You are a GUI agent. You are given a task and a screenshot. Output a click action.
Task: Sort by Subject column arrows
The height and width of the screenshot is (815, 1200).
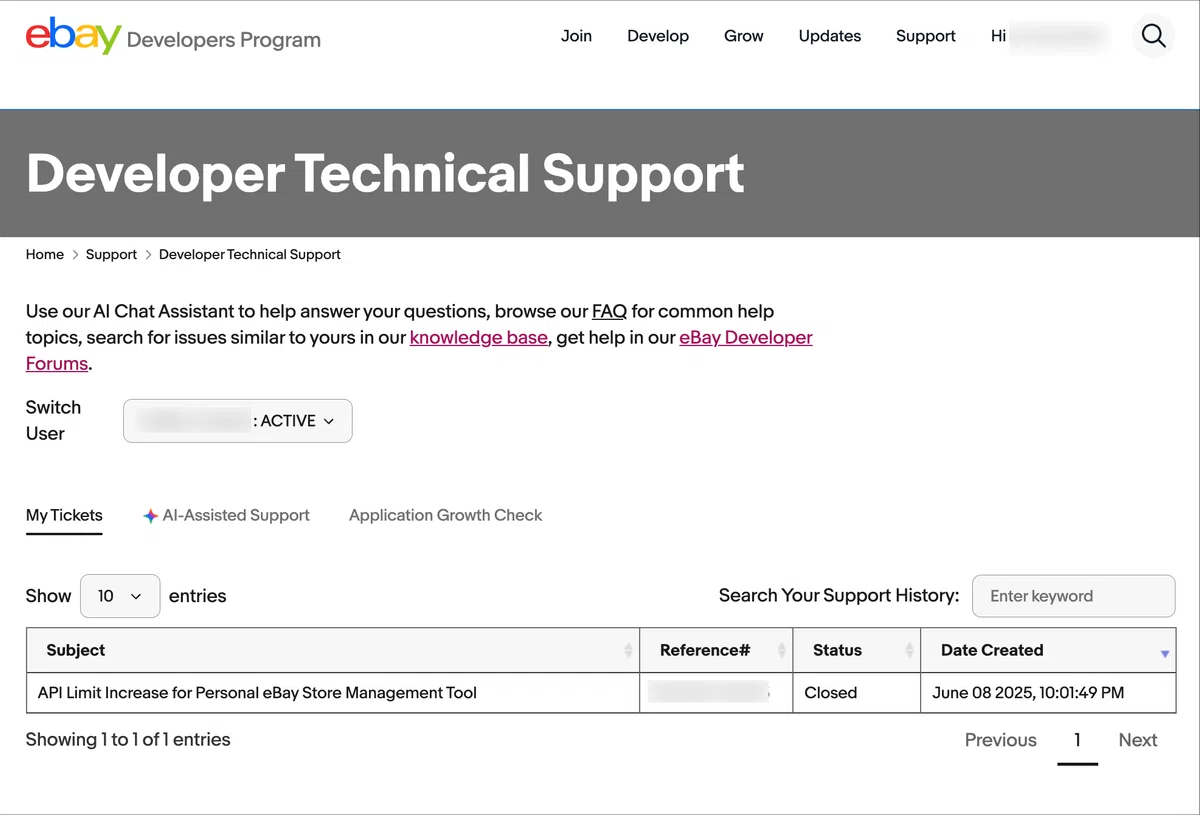click(x=628, y=650)
